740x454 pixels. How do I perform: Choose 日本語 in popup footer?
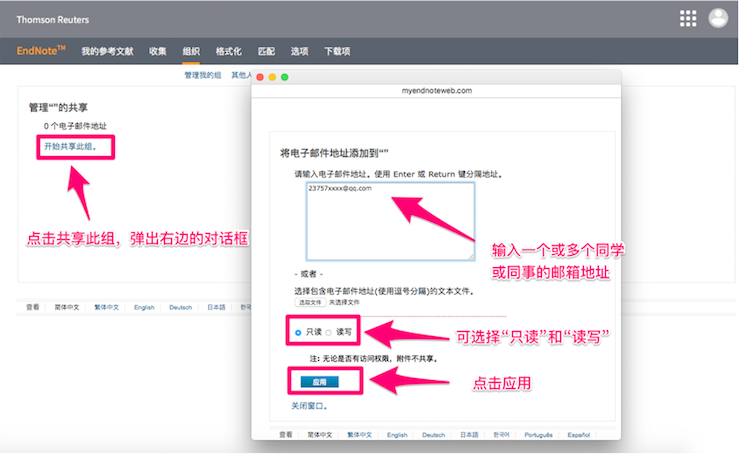coord(469,435)
